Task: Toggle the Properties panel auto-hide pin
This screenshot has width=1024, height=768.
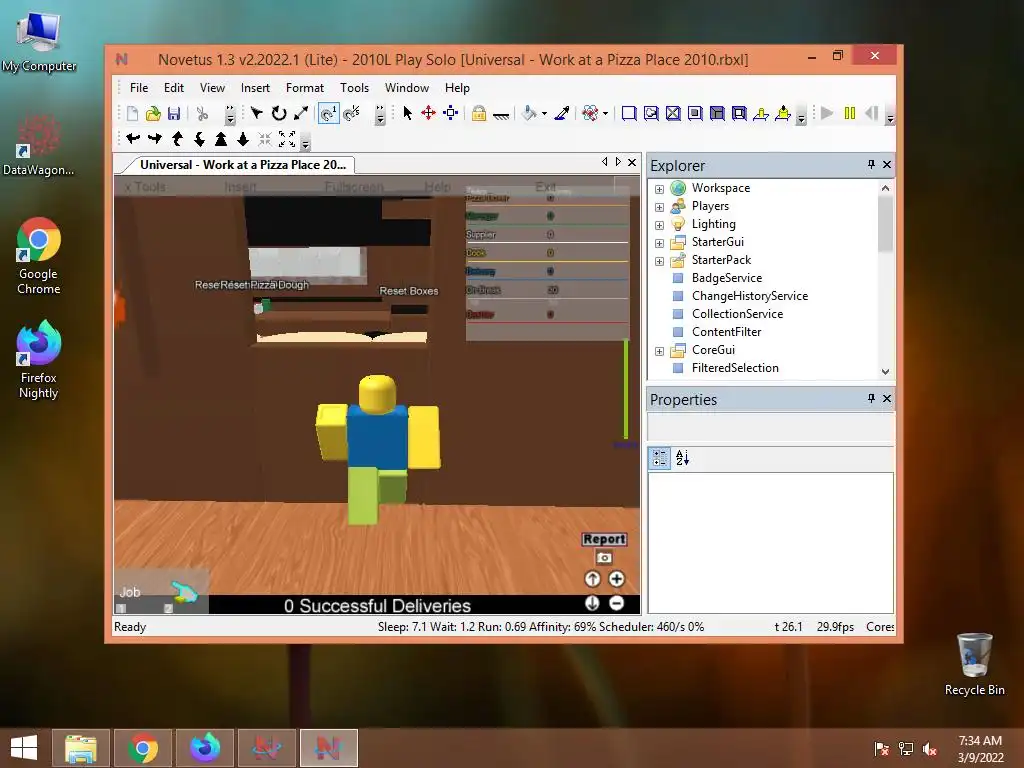Action: pyautogui.click(x=871, y=398)
